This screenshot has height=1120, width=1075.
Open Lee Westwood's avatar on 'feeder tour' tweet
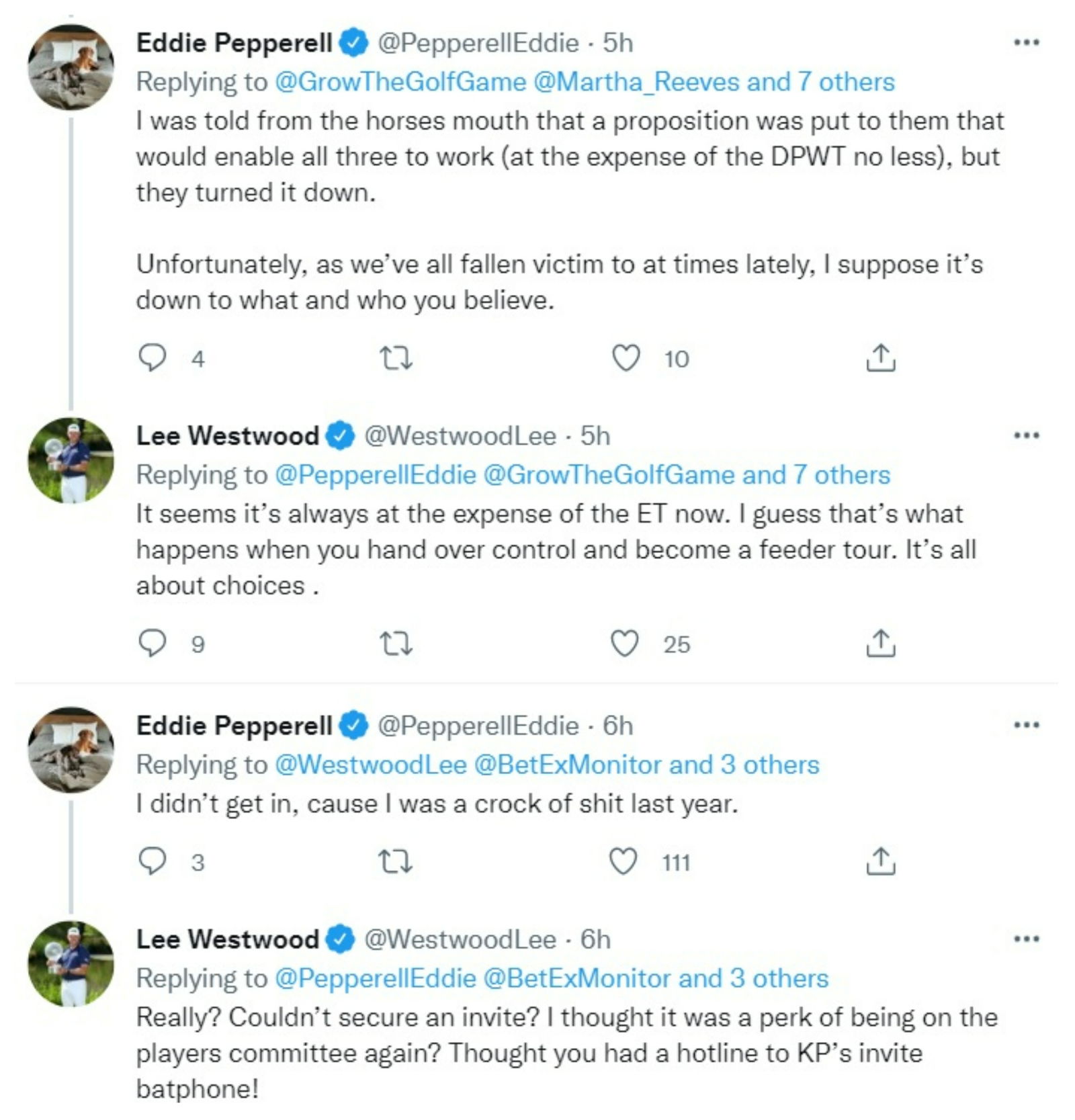(71, 461)
